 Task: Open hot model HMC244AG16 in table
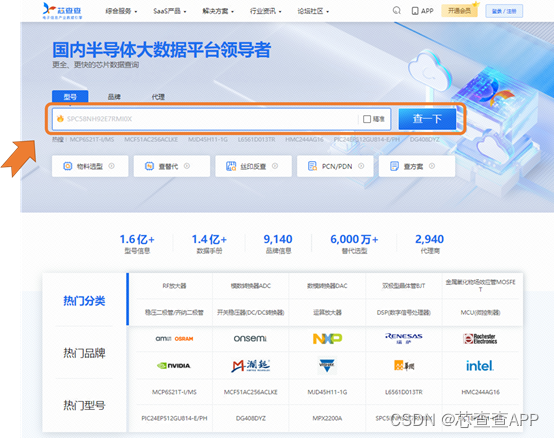pyautogui.click(x=480, y=392)
